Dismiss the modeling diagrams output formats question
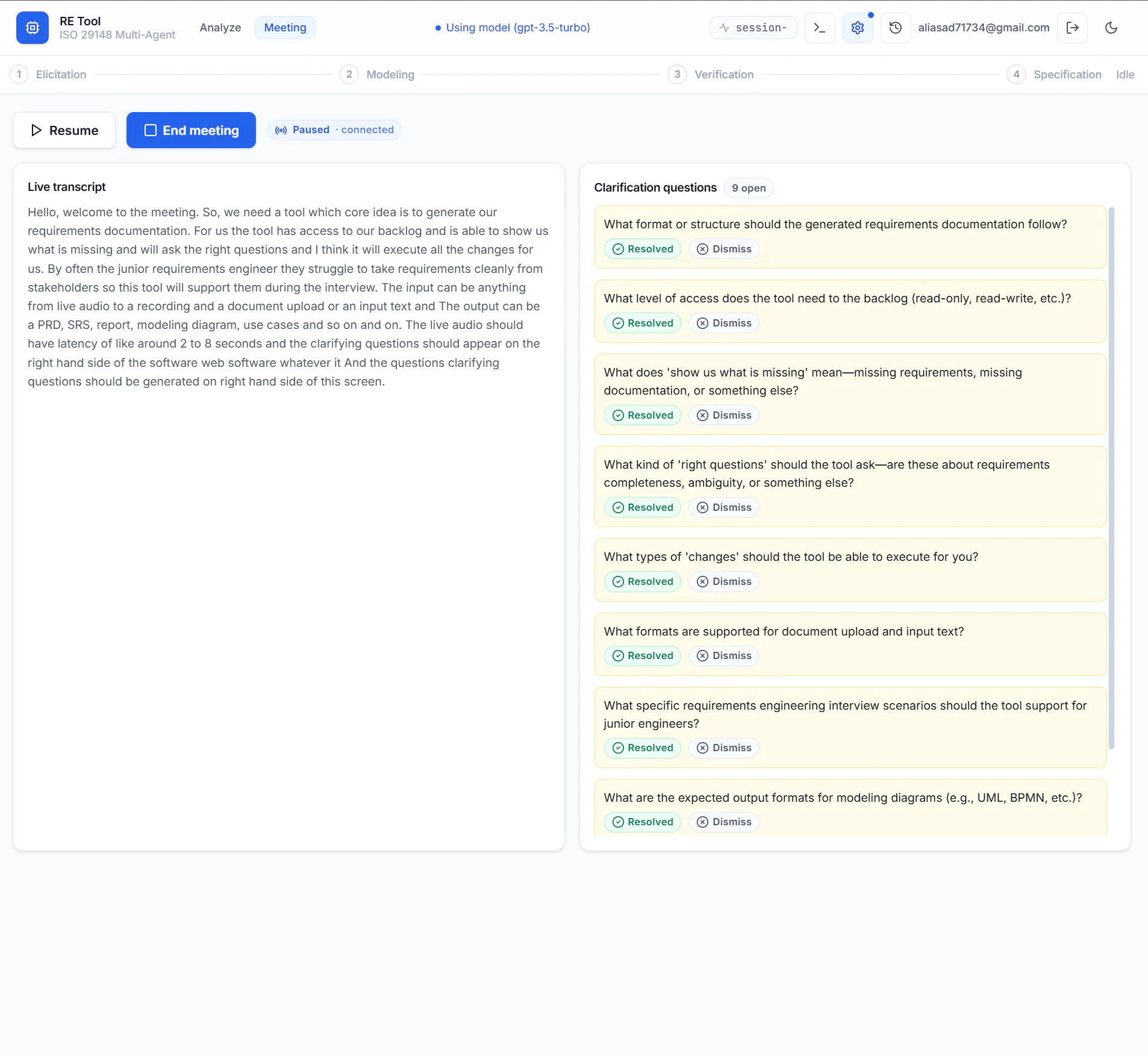Viewport: 1148px width, 1056px height. pyautogui.click(x=724, y=822)
